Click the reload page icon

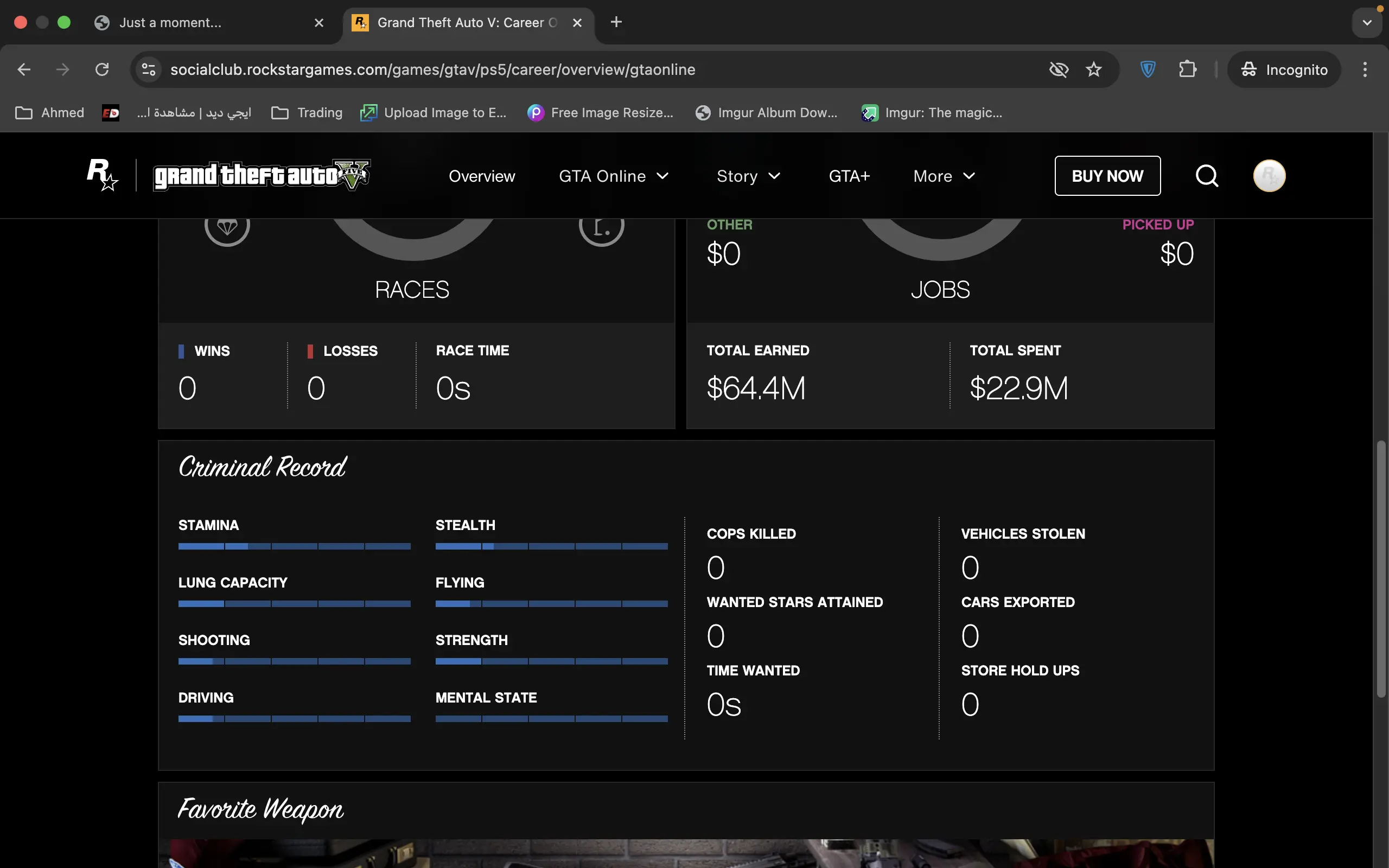tap(102, 69)
